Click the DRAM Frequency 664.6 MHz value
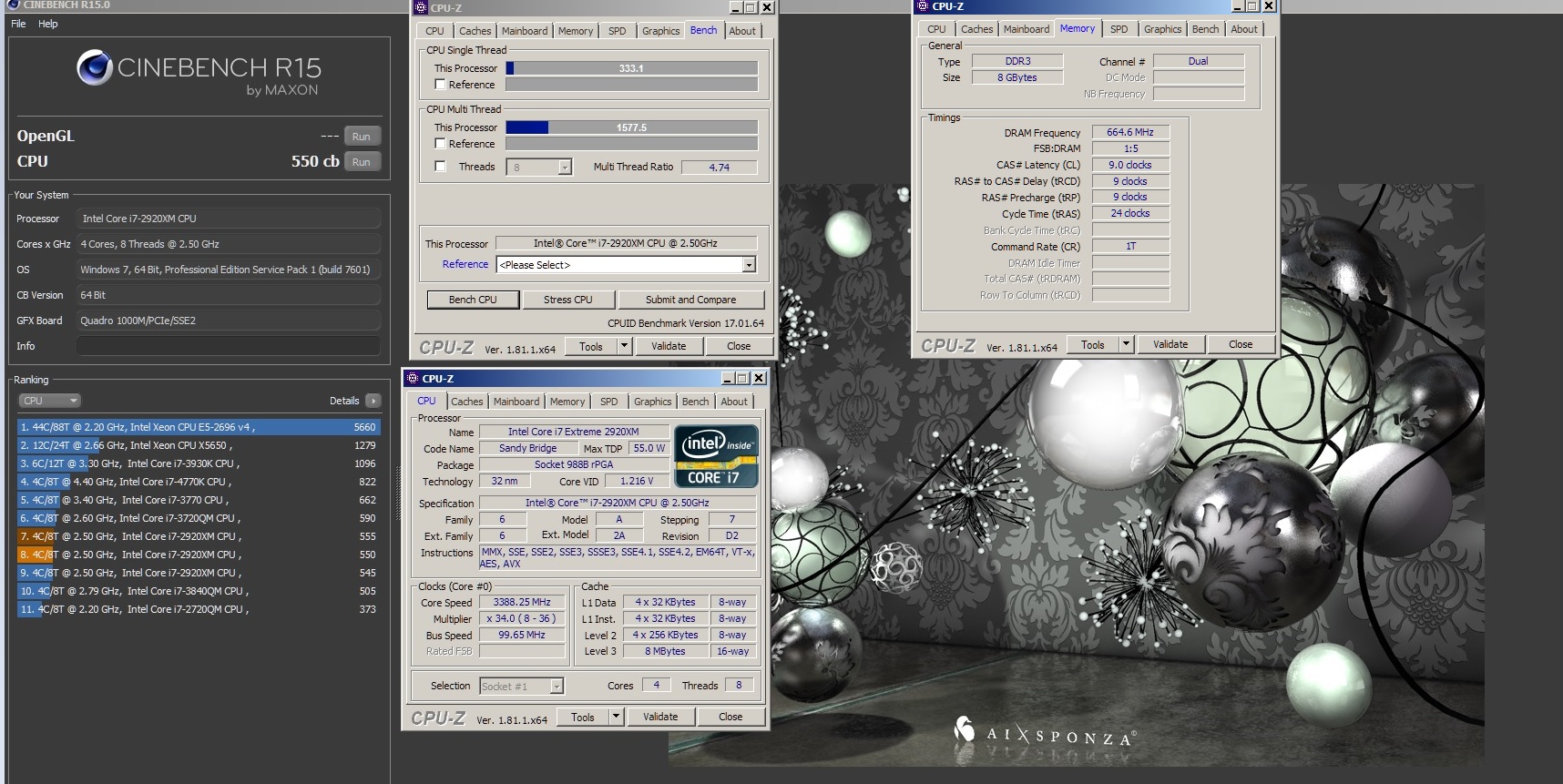 coord(1130,132)
